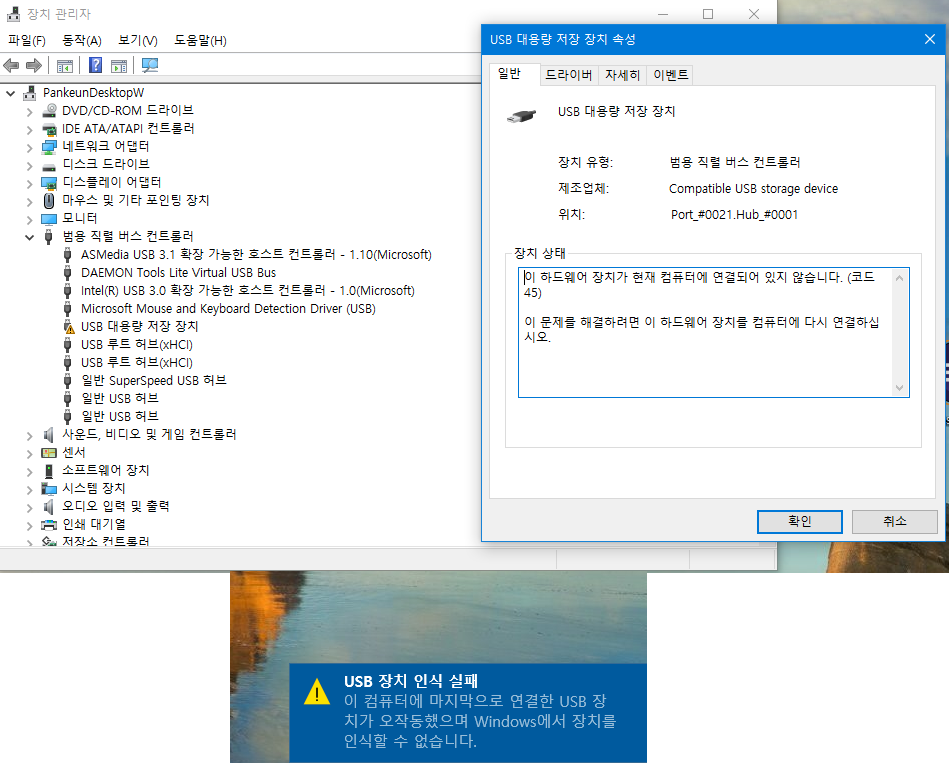Viewport: 949px width, 763px height.
Task: Expand the 디스플레이 어댑터 category
Action: (x=29, y=183)
